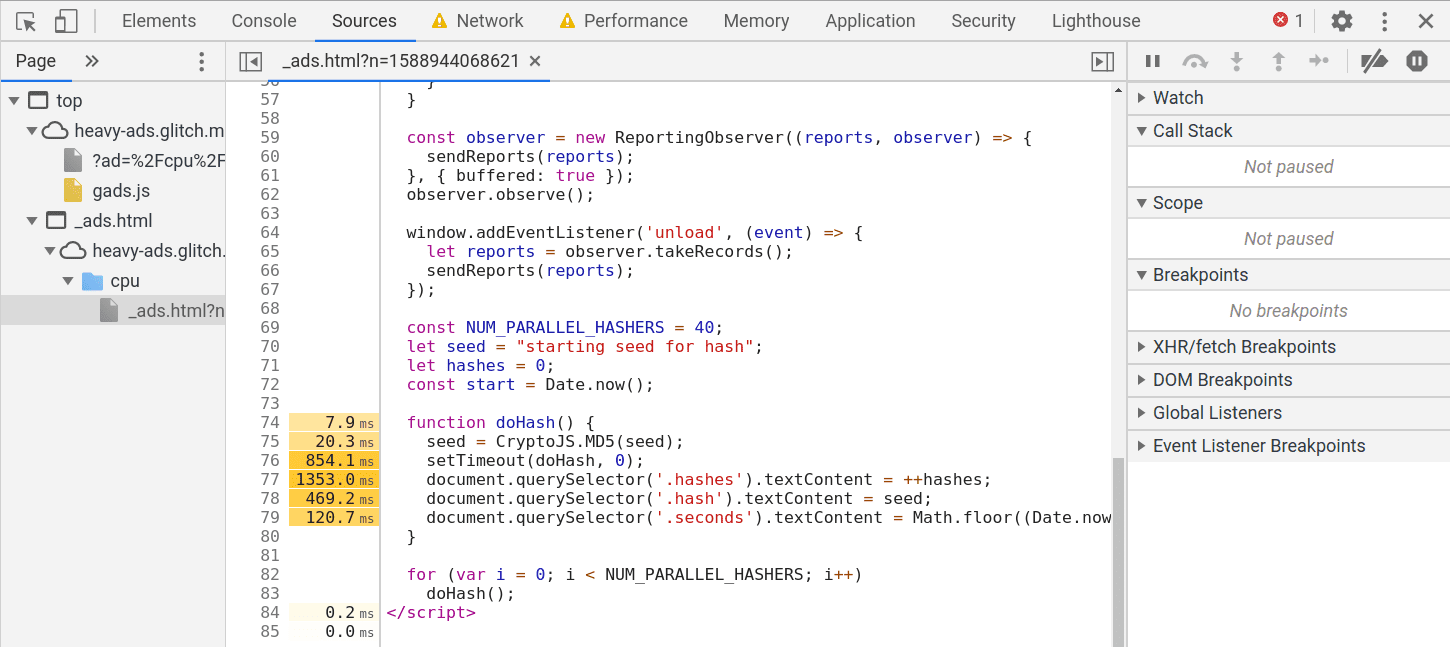Deactivate all breakpoints
Viewport: 1450px width, 647px height.
[1374, 61]
